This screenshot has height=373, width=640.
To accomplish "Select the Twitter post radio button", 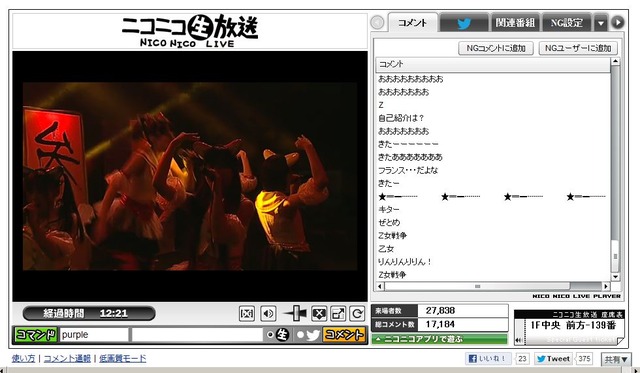I will pyautogui.click(x=300, y=335).
